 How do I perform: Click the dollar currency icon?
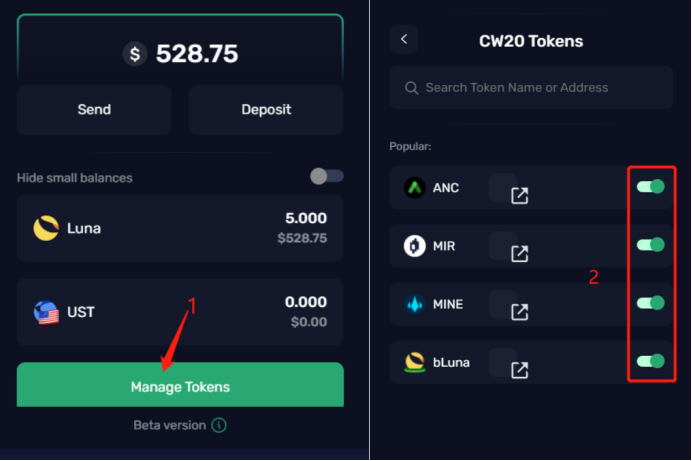coord(135,54)
